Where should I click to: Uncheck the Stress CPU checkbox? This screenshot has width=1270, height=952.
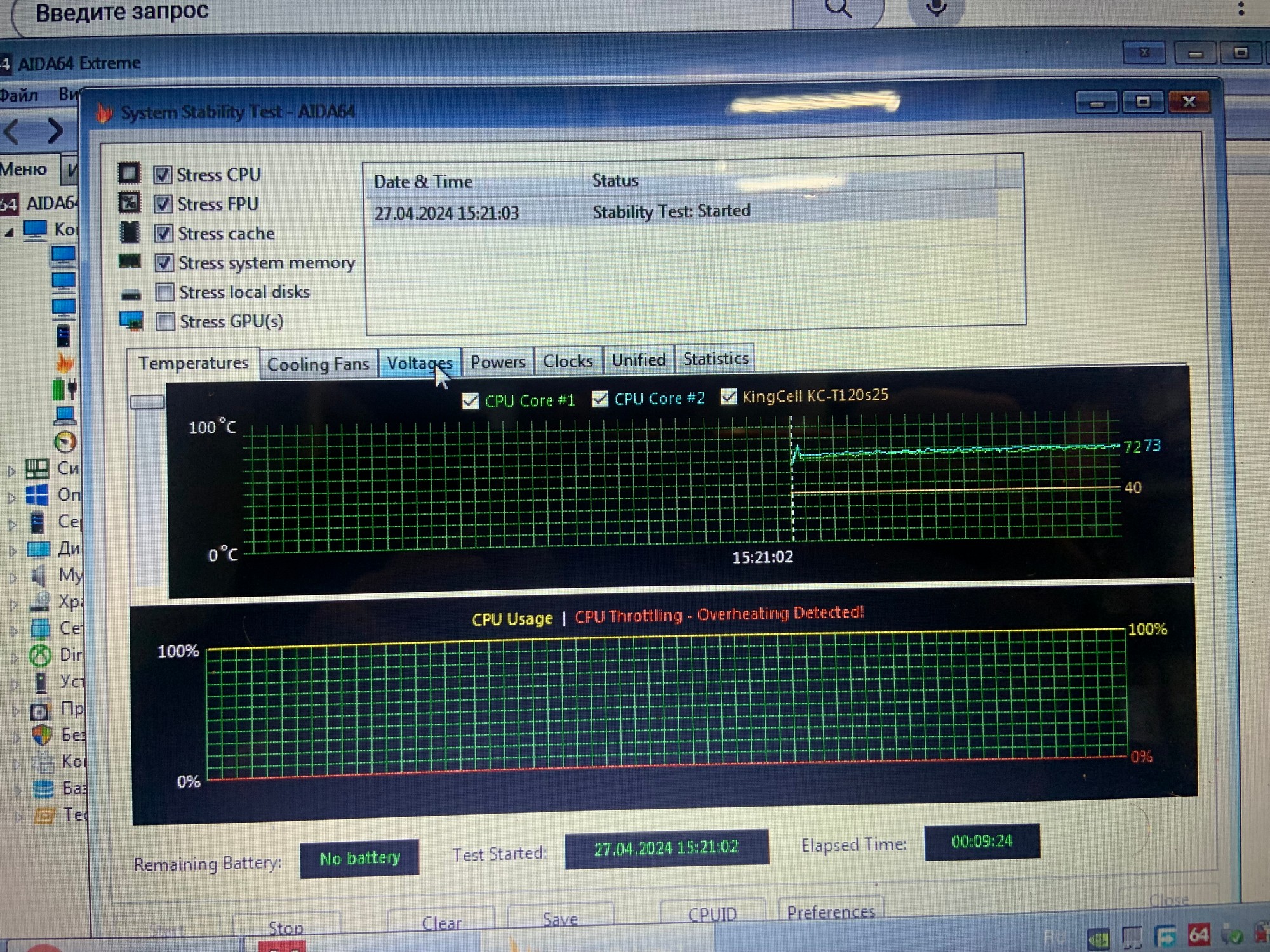163,175
